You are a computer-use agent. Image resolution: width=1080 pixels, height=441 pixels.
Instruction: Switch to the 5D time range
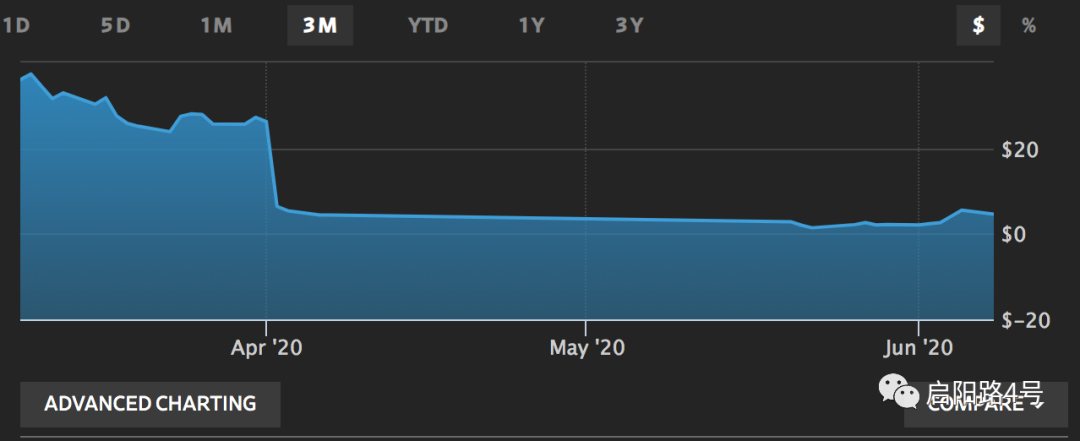(x=116, y=26)
